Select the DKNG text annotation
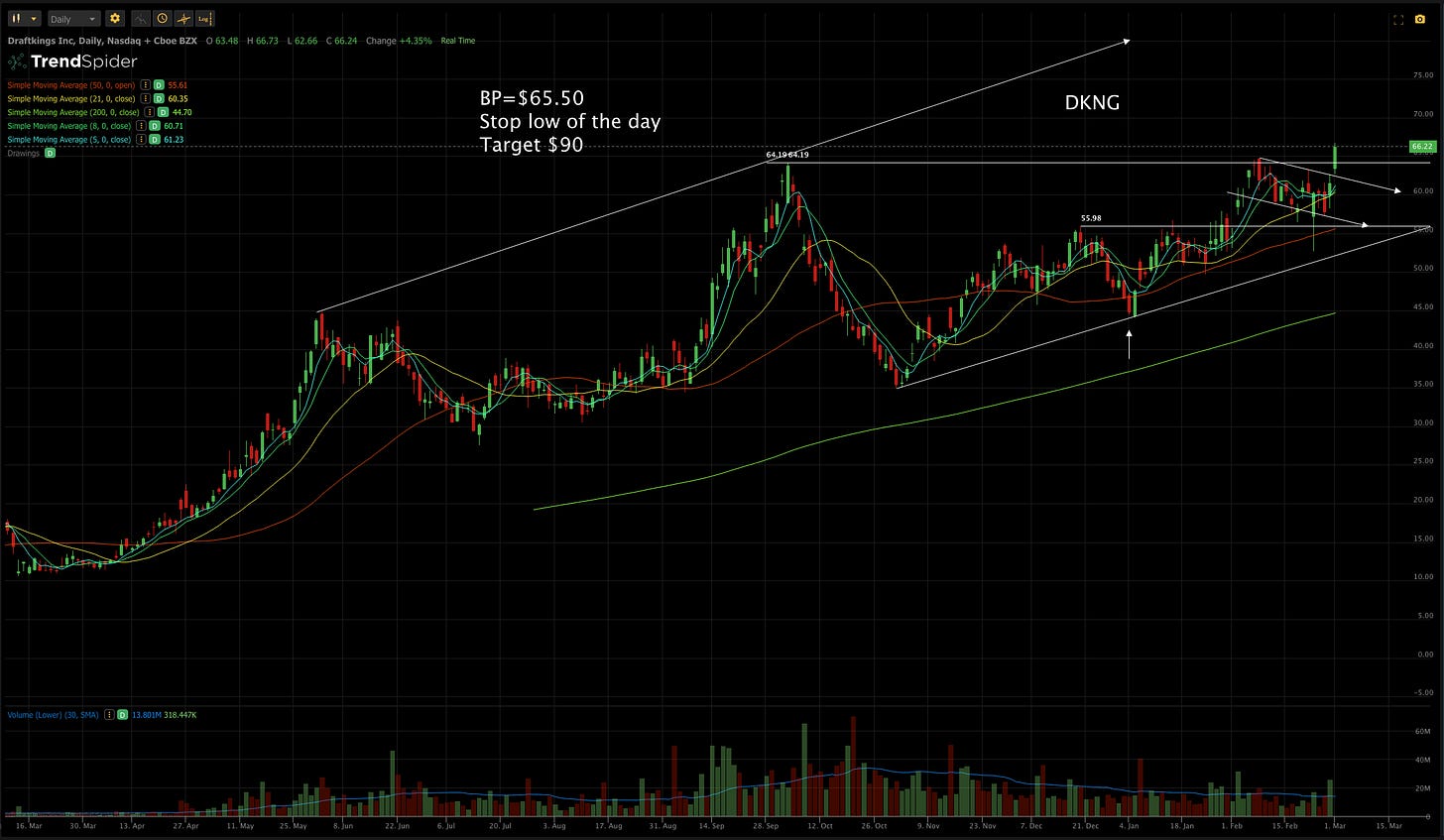Screen dimensions: 1444x840 point(1092,102)
